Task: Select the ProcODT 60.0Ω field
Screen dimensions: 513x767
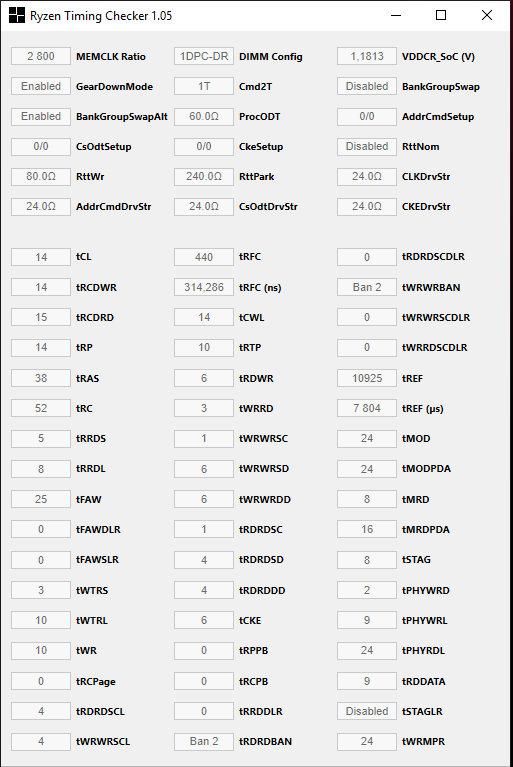Action: point(204,116)
